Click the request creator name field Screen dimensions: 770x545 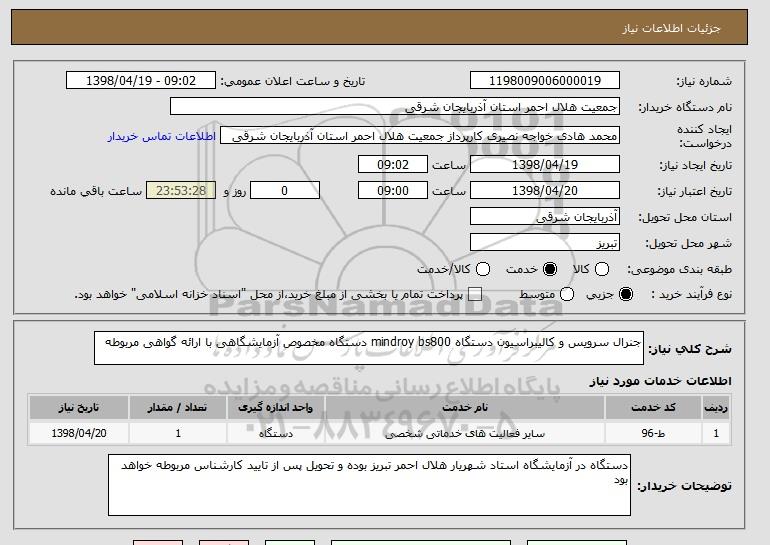420,136
